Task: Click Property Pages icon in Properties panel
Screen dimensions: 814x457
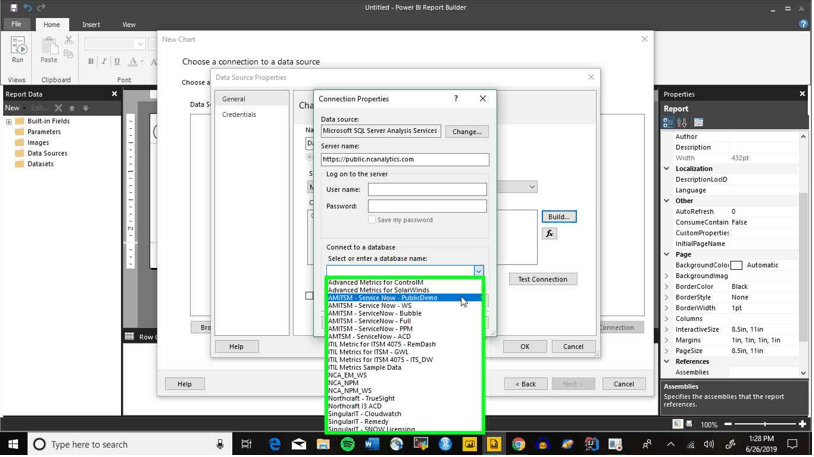Action: tap(699, 123)
